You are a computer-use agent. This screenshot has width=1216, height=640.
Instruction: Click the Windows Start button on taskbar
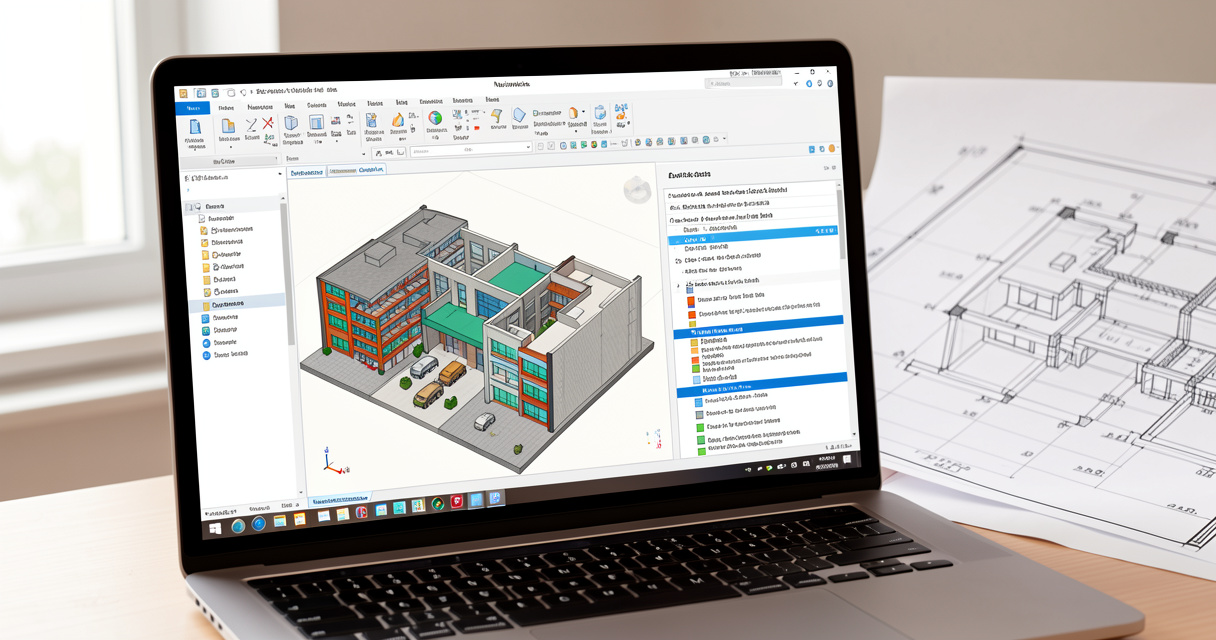215,526
